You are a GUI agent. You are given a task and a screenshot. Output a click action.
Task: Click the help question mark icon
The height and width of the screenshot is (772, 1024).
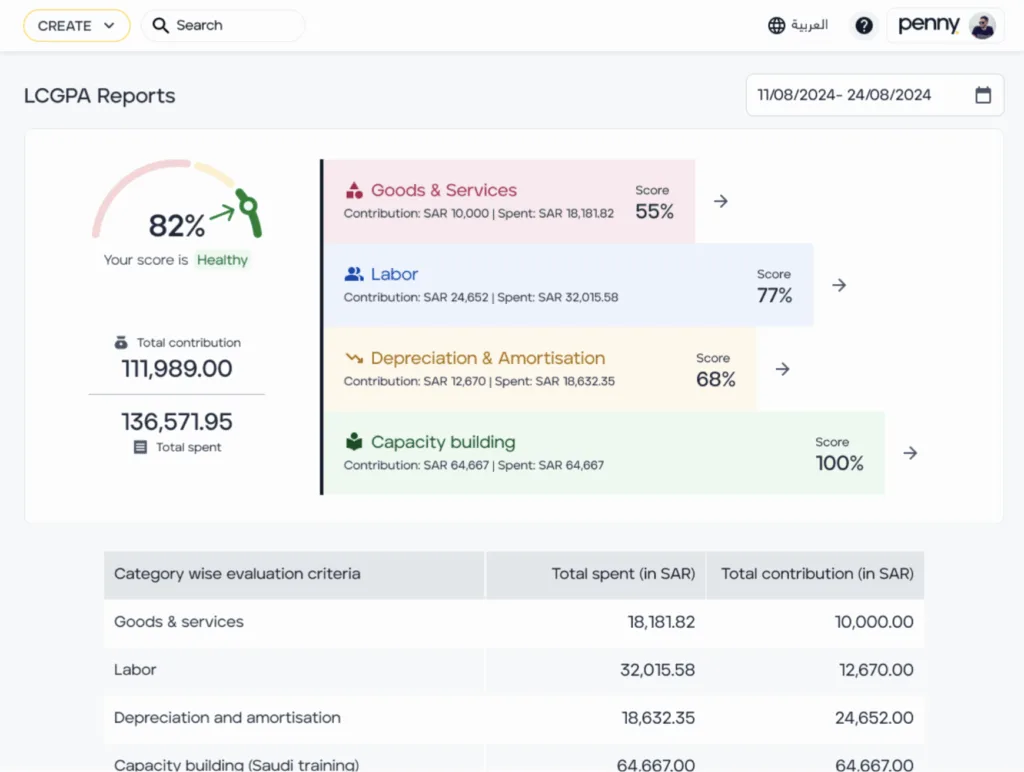pyautogui.click(x=864, y=25)
